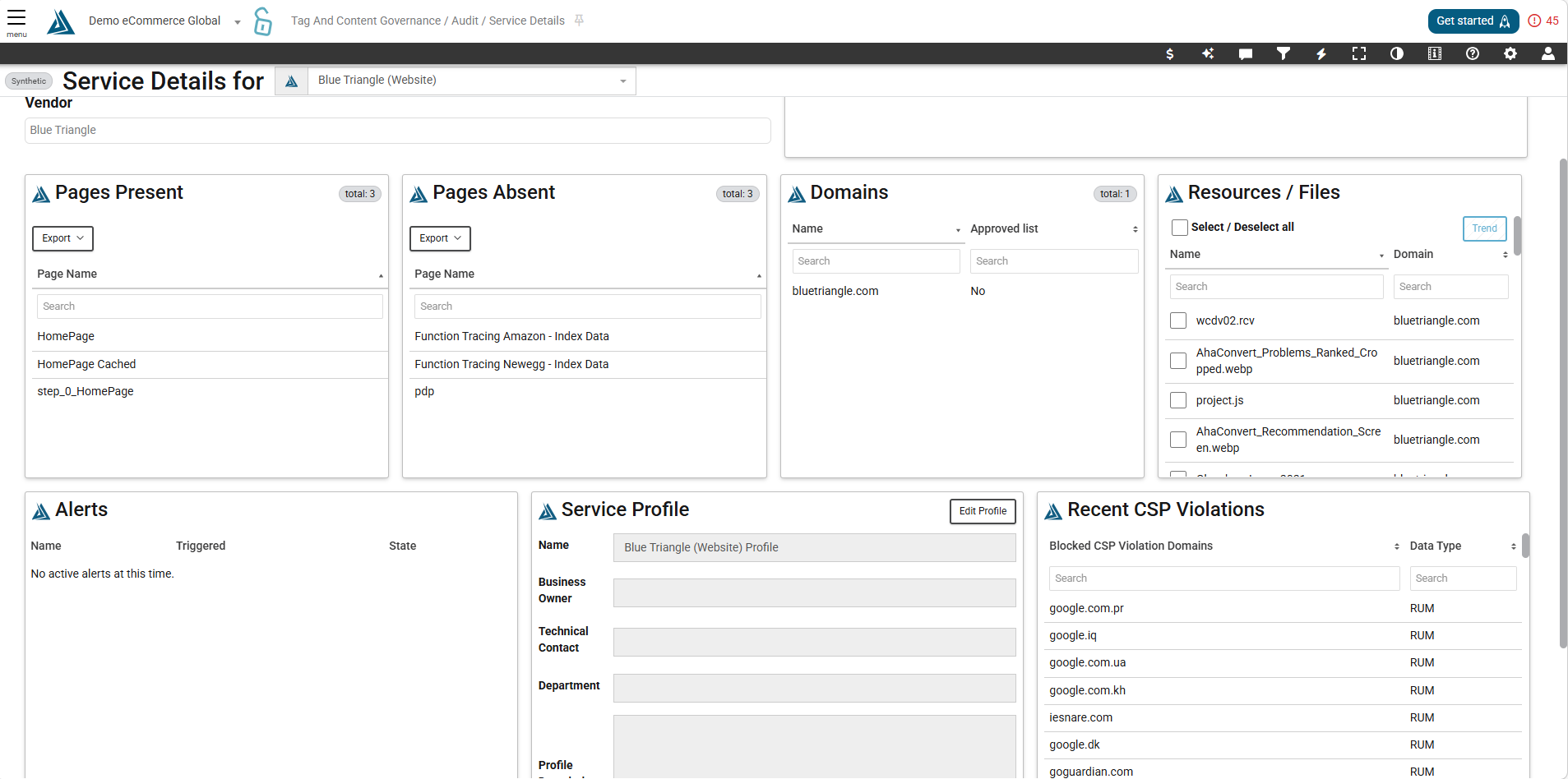
Task: Sort resources by Name column header
Action: point(1277,255)
